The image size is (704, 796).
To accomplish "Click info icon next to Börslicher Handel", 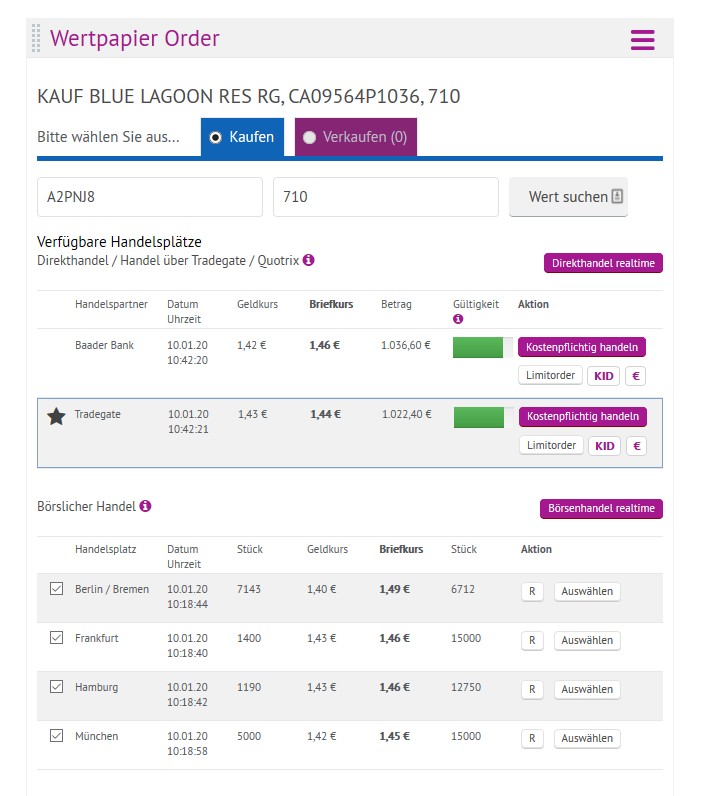I will point(145,507).
